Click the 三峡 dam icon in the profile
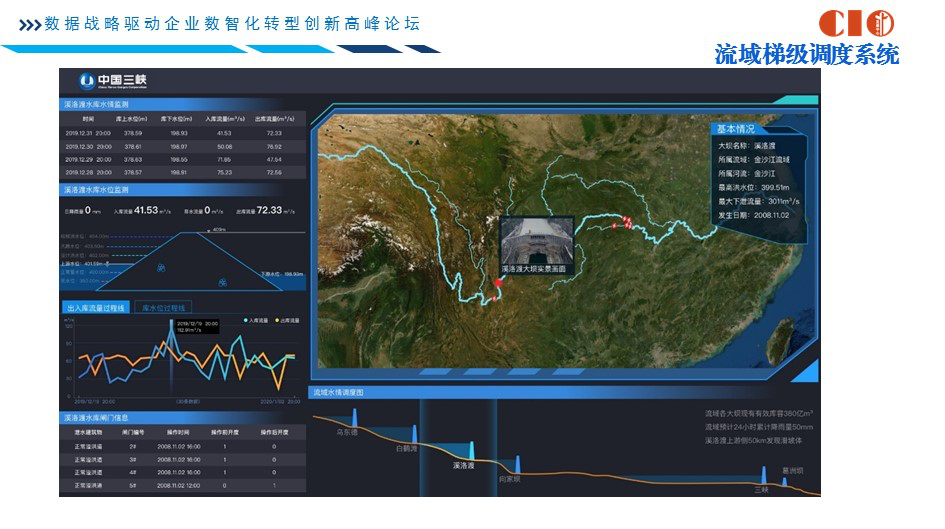The image size is (945, 529). [x=764, y=474]
